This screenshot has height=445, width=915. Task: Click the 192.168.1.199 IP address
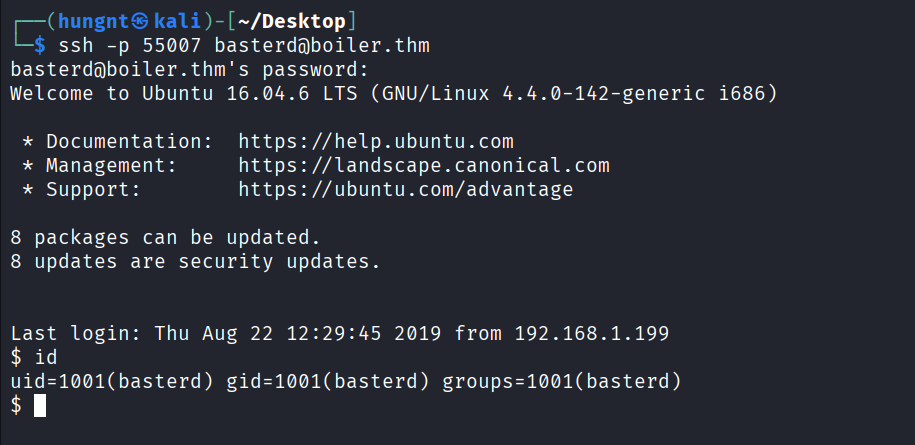(x=592, y=333)
